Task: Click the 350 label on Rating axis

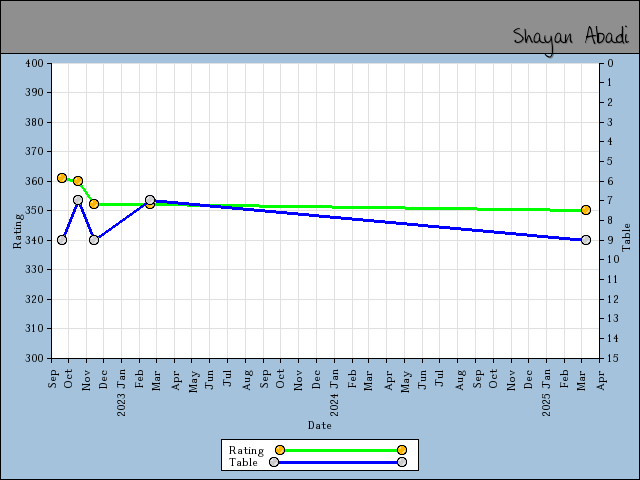Action: click(x=34, y=211)
